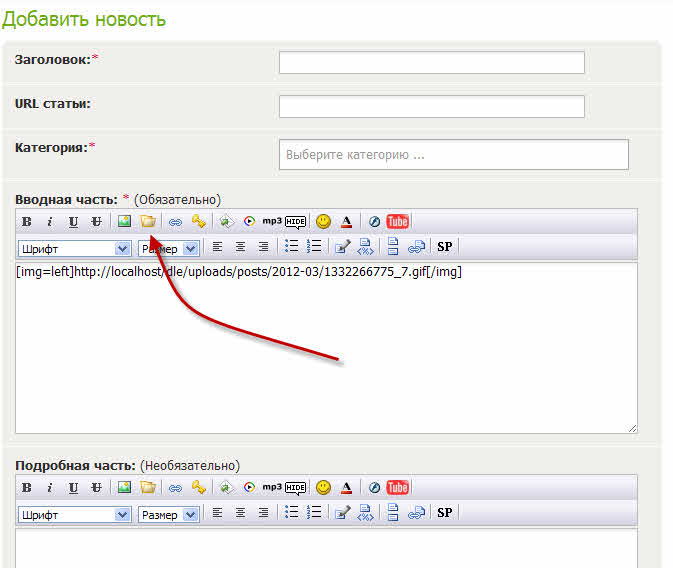This screenshot has width=673, height=568.
Task: Click the [img=left]http://localhost/dle/uploads text line
Action: tap(239, 272)
